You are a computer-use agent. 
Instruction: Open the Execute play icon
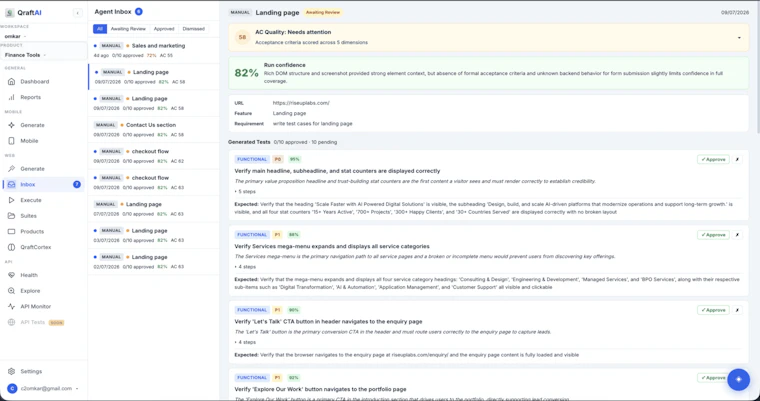(12, 200)
